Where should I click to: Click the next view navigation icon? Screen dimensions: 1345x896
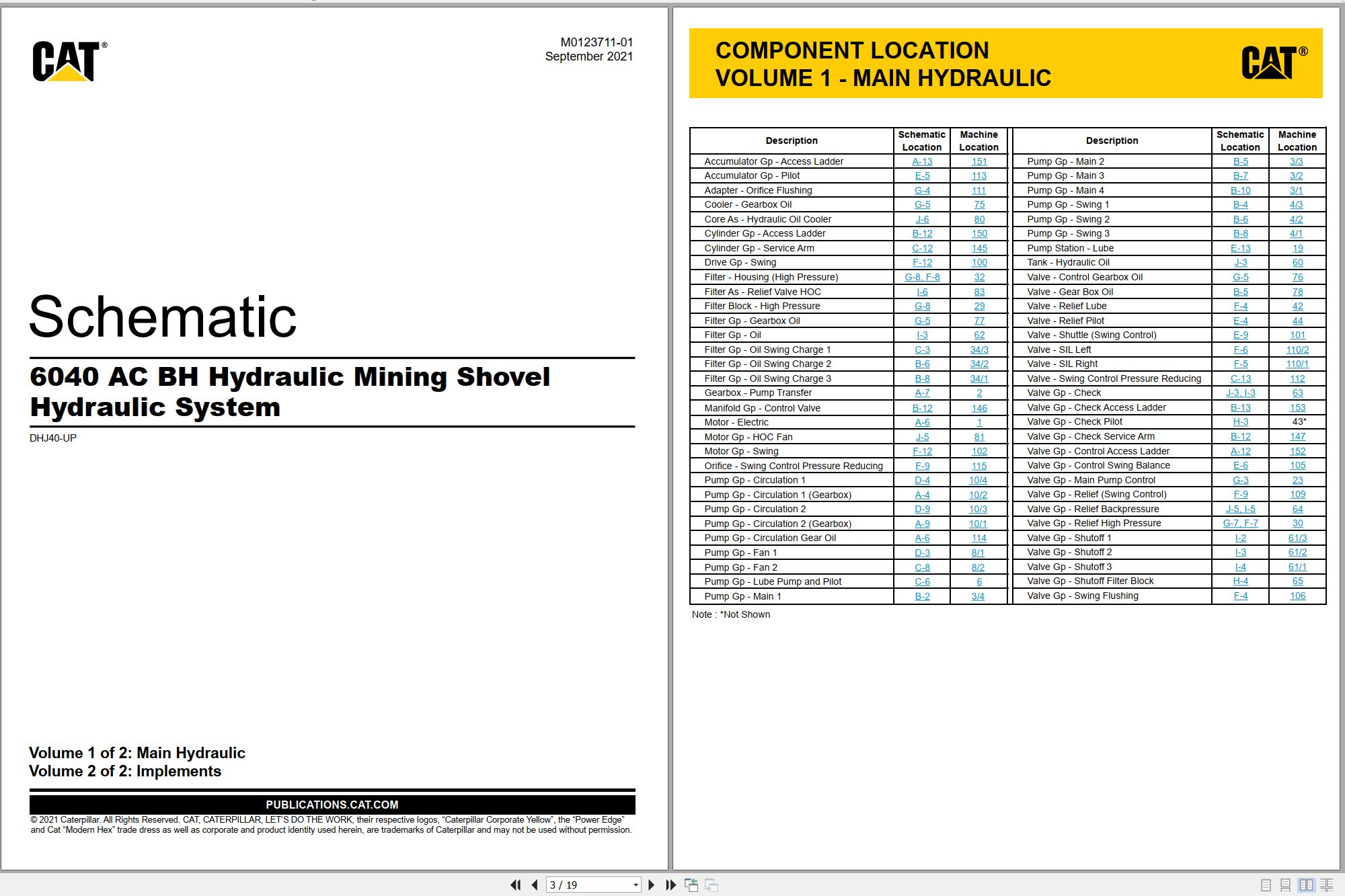712,885
